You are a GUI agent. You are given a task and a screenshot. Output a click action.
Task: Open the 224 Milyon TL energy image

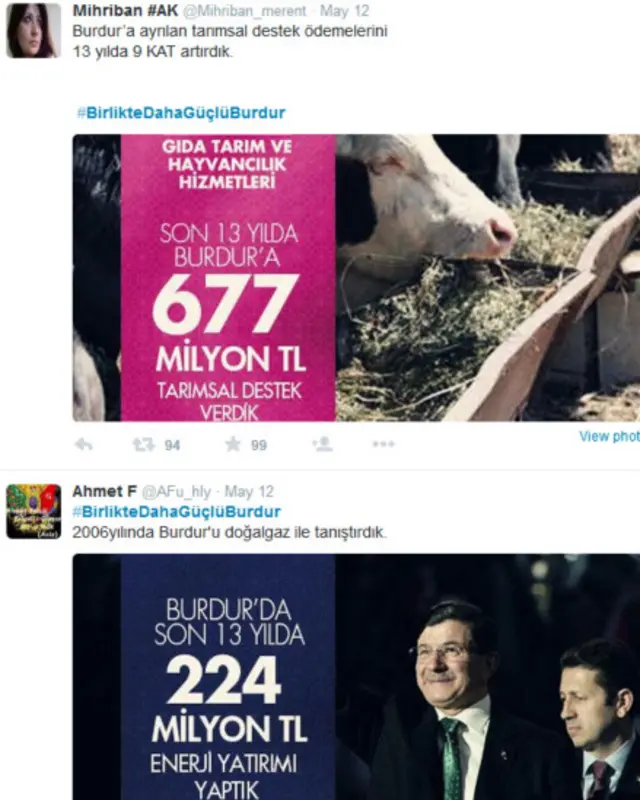click(x=356, y=677)
